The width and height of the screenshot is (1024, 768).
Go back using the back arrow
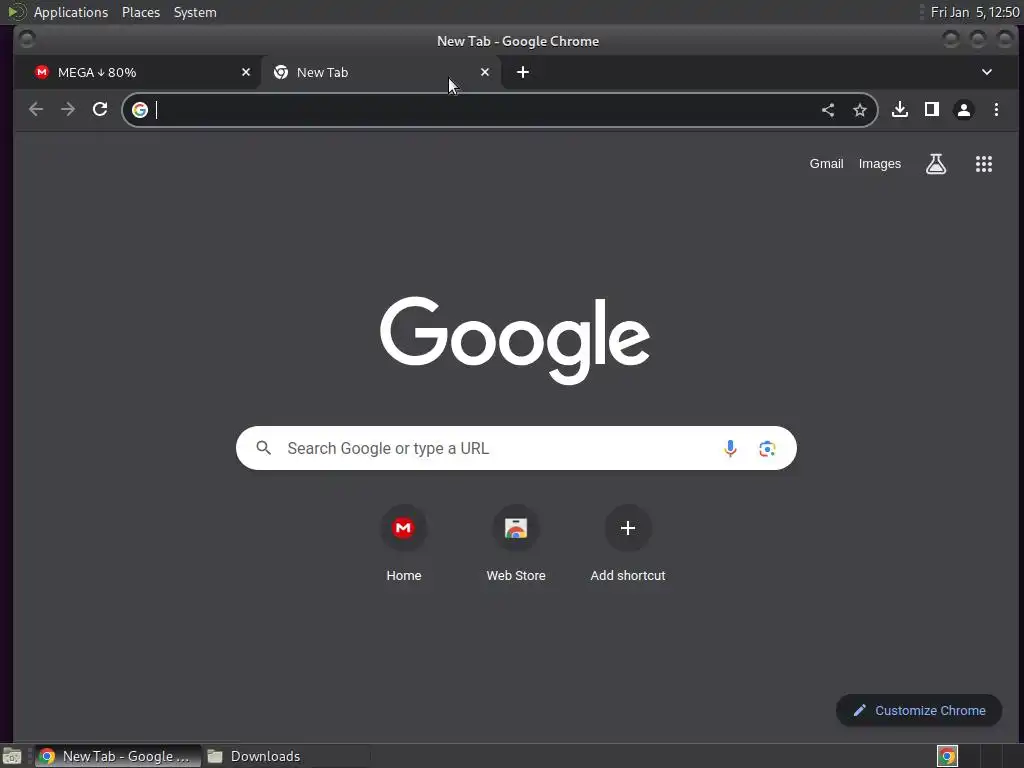click(x=36, y=110)
